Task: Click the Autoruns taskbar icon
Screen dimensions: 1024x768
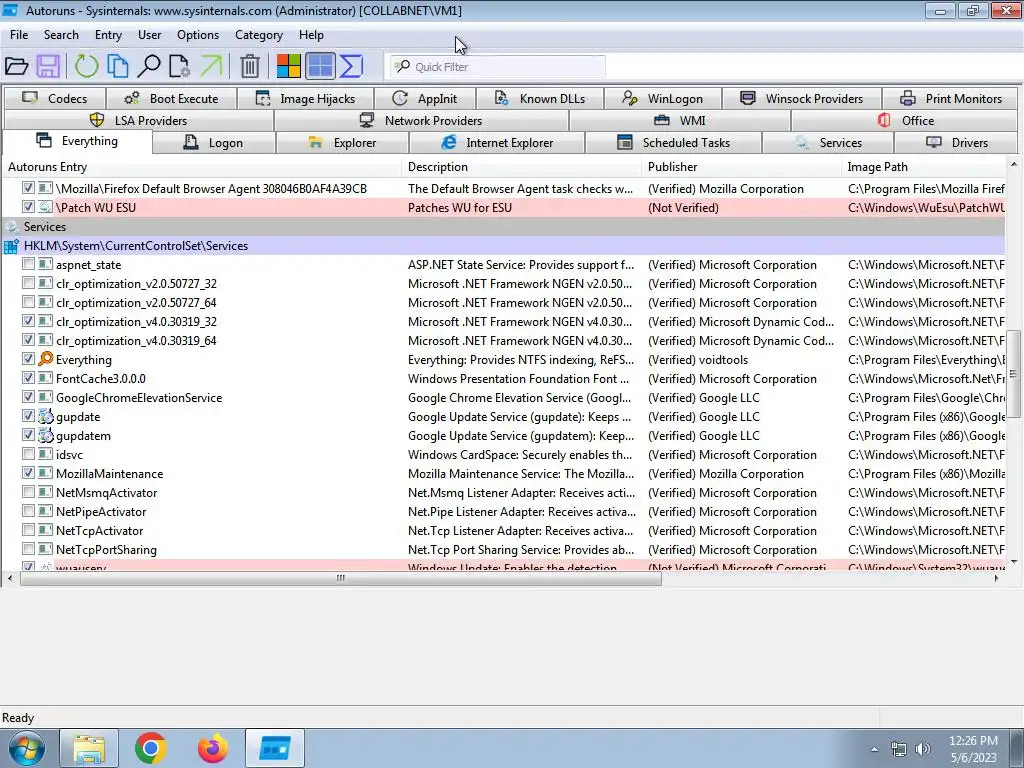Action: point(275,748)
